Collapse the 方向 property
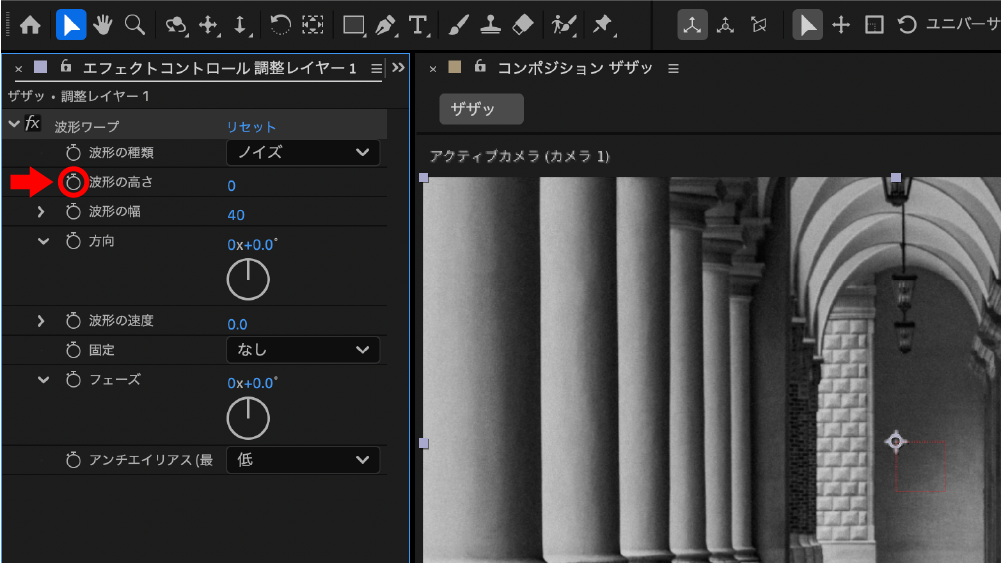The height and width of the screenshot is (563, 1001). point(43,241)
